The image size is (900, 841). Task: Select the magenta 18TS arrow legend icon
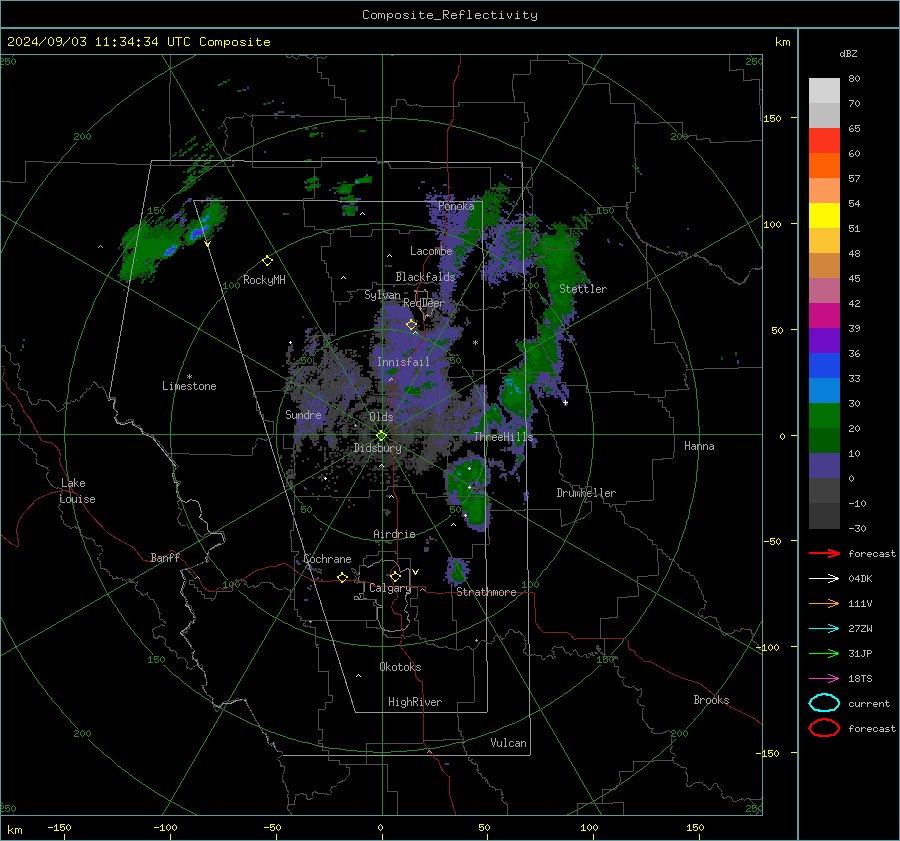(824, 679)
